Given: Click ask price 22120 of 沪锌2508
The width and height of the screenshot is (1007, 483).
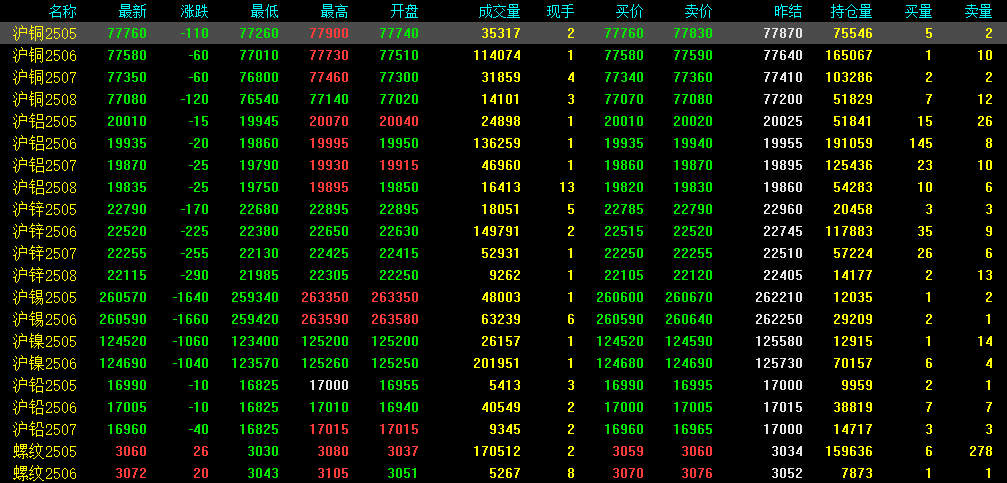Looking at the screenshot, I should tap(693, 276).
